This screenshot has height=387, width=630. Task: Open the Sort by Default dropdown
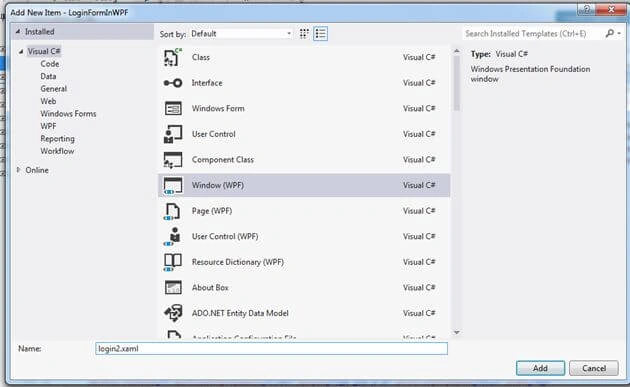click(x=241, y=34)
